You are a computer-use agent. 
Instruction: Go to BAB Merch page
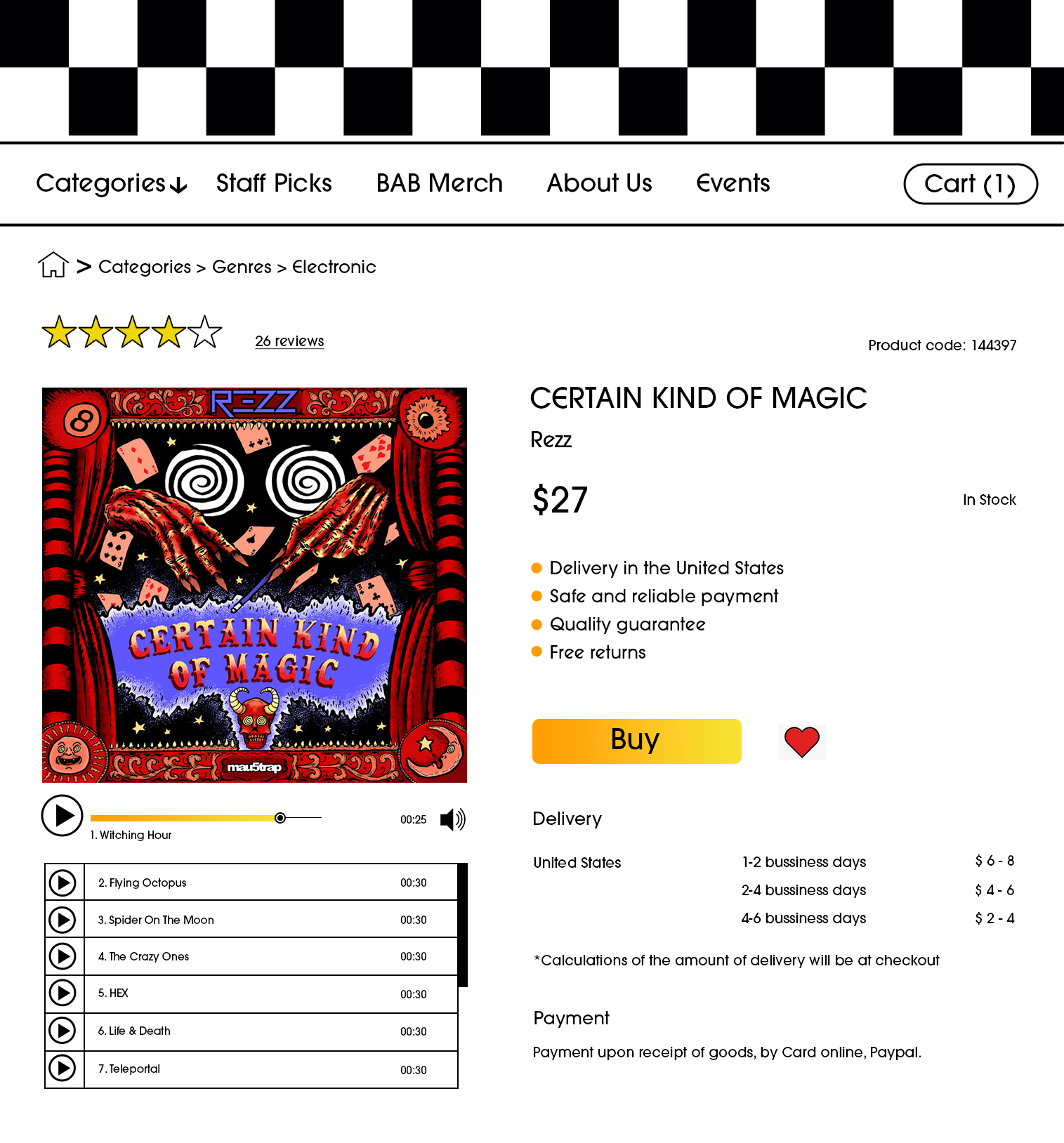(440, 183)
